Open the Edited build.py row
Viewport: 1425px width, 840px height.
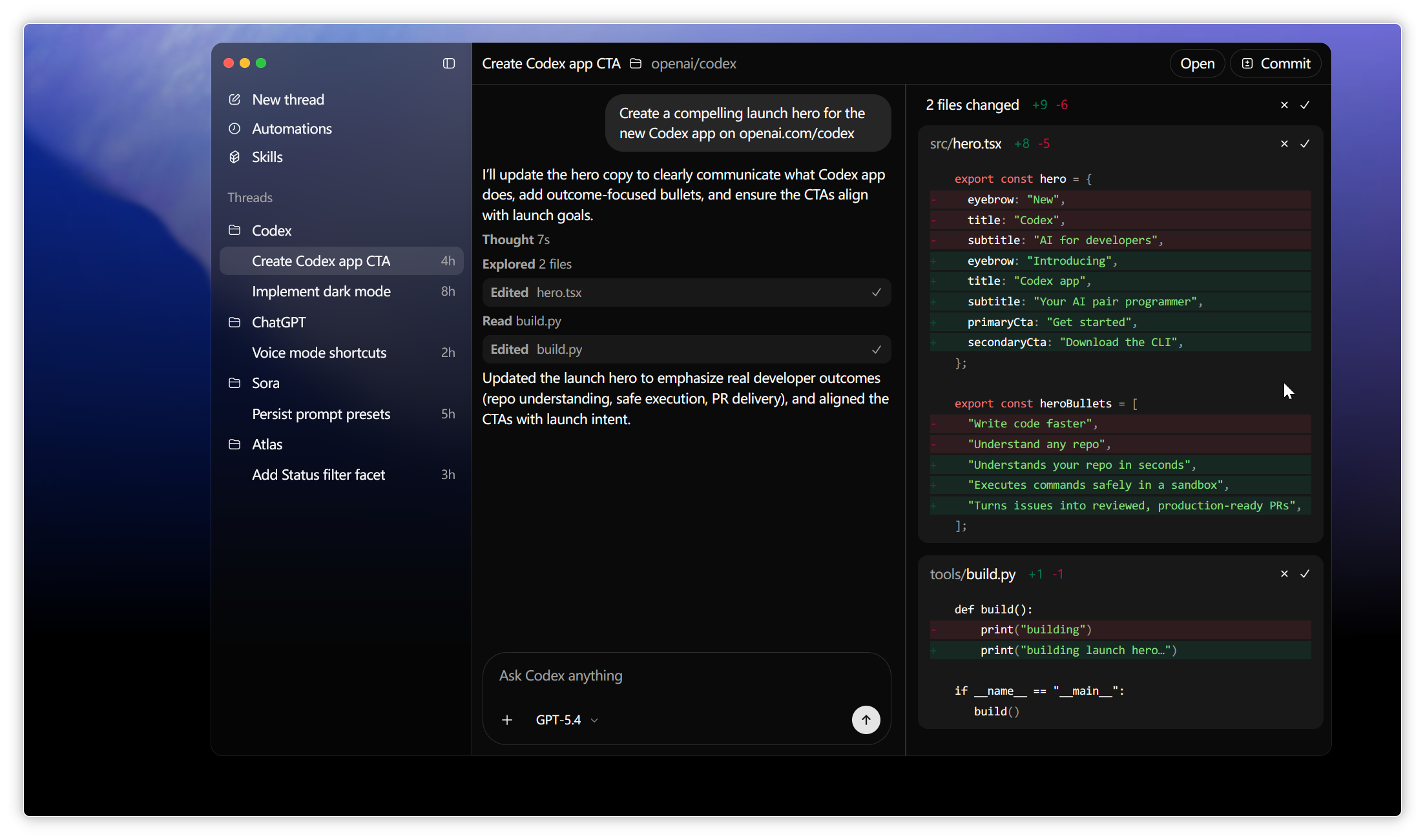coord(687,349)
